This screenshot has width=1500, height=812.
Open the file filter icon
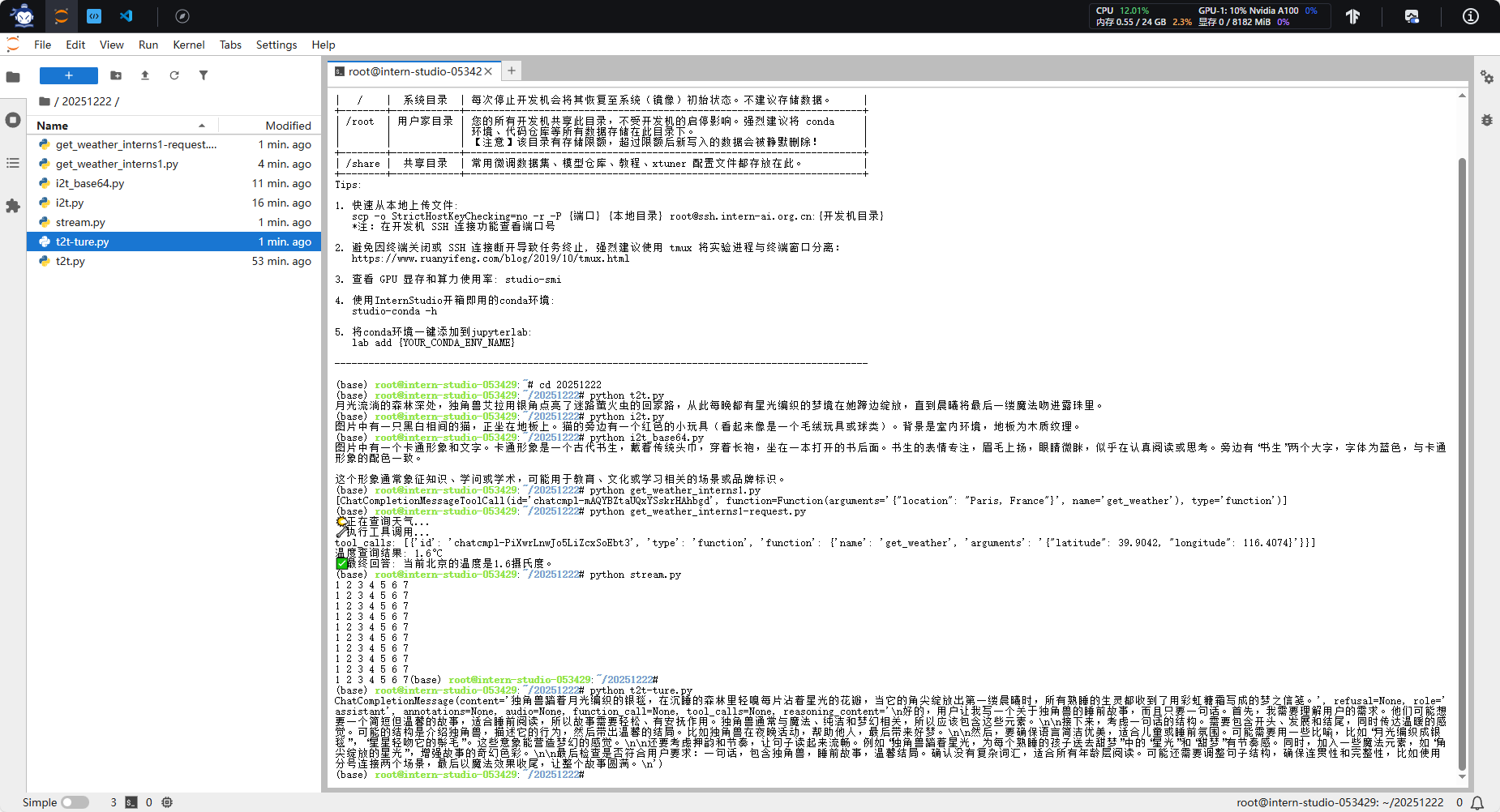coord(204,75)
